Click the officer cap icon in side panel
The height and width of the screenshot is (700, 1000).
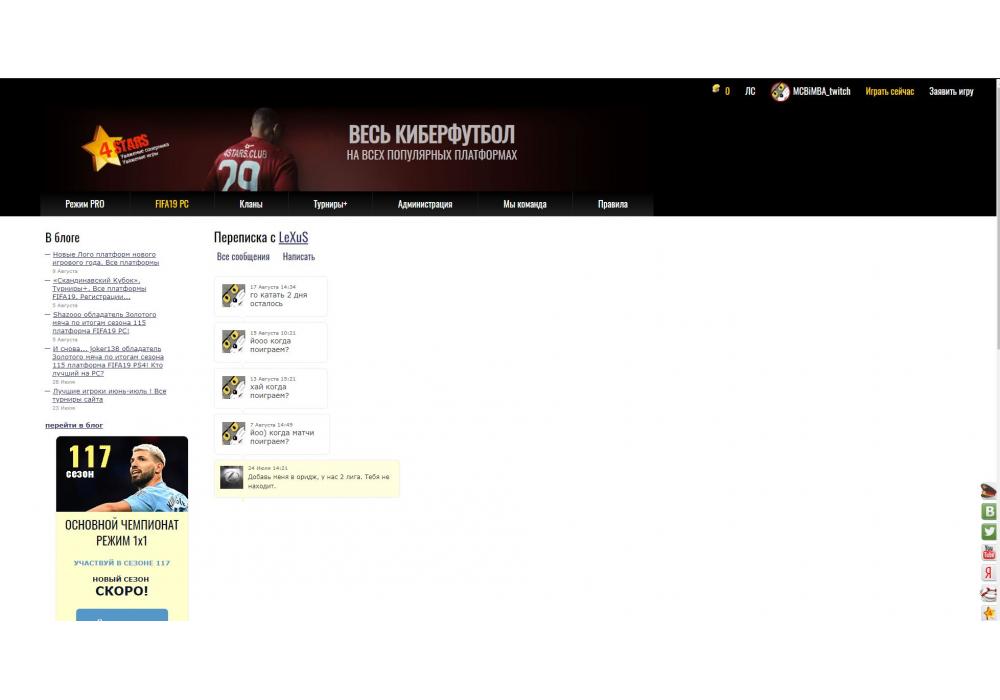click(x=989, y=491)
